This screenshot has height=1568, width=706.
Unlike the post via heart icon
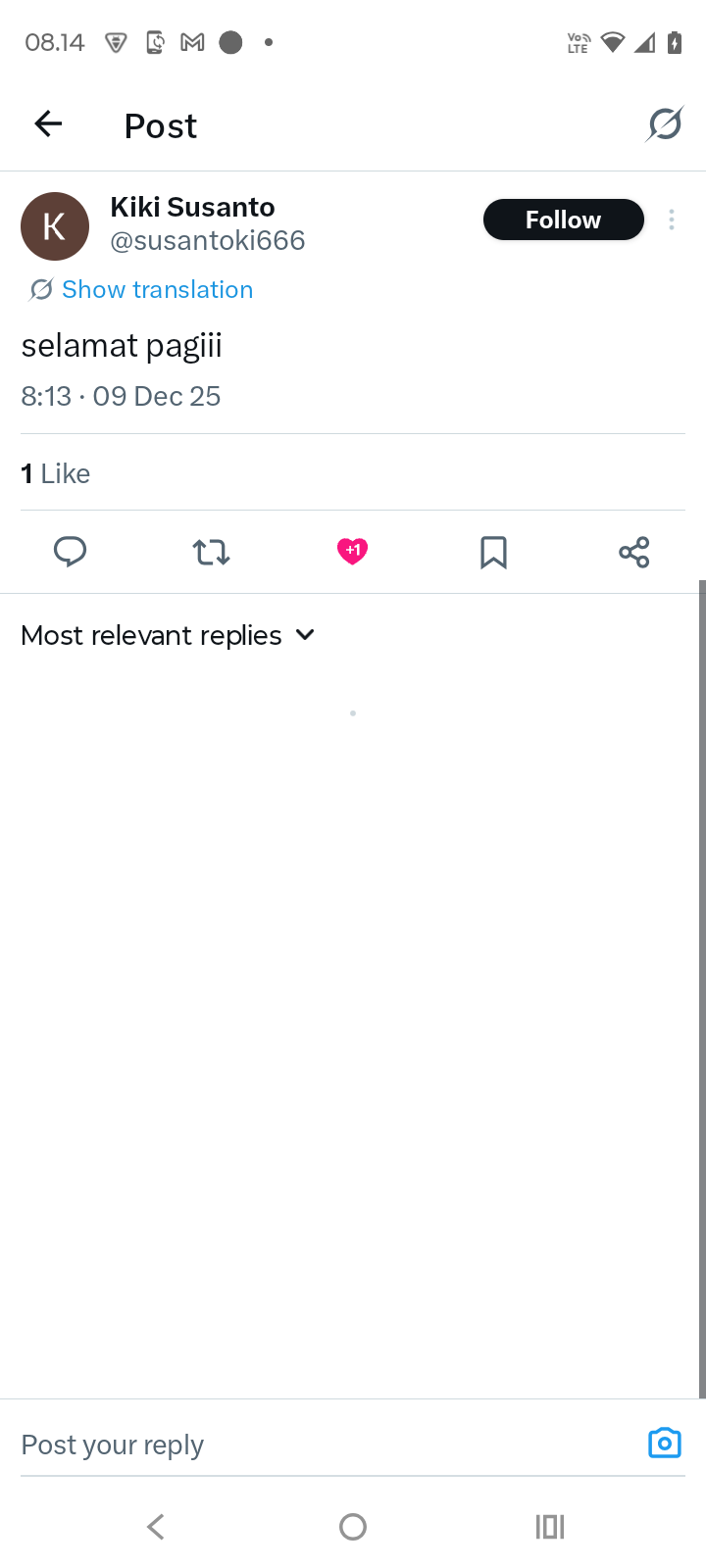click(352, 551)
